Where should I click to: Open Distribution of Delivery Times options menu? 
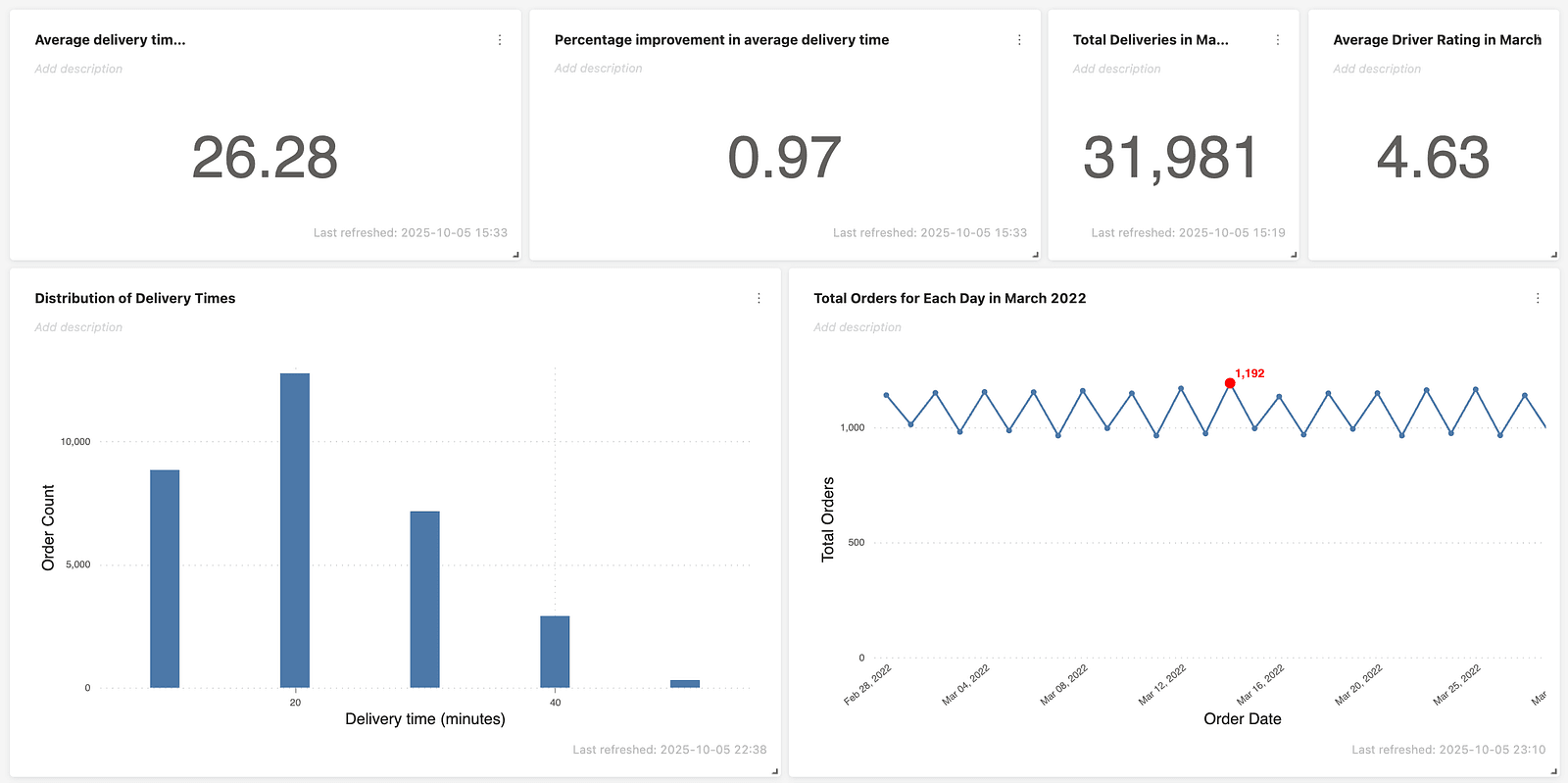759,299
